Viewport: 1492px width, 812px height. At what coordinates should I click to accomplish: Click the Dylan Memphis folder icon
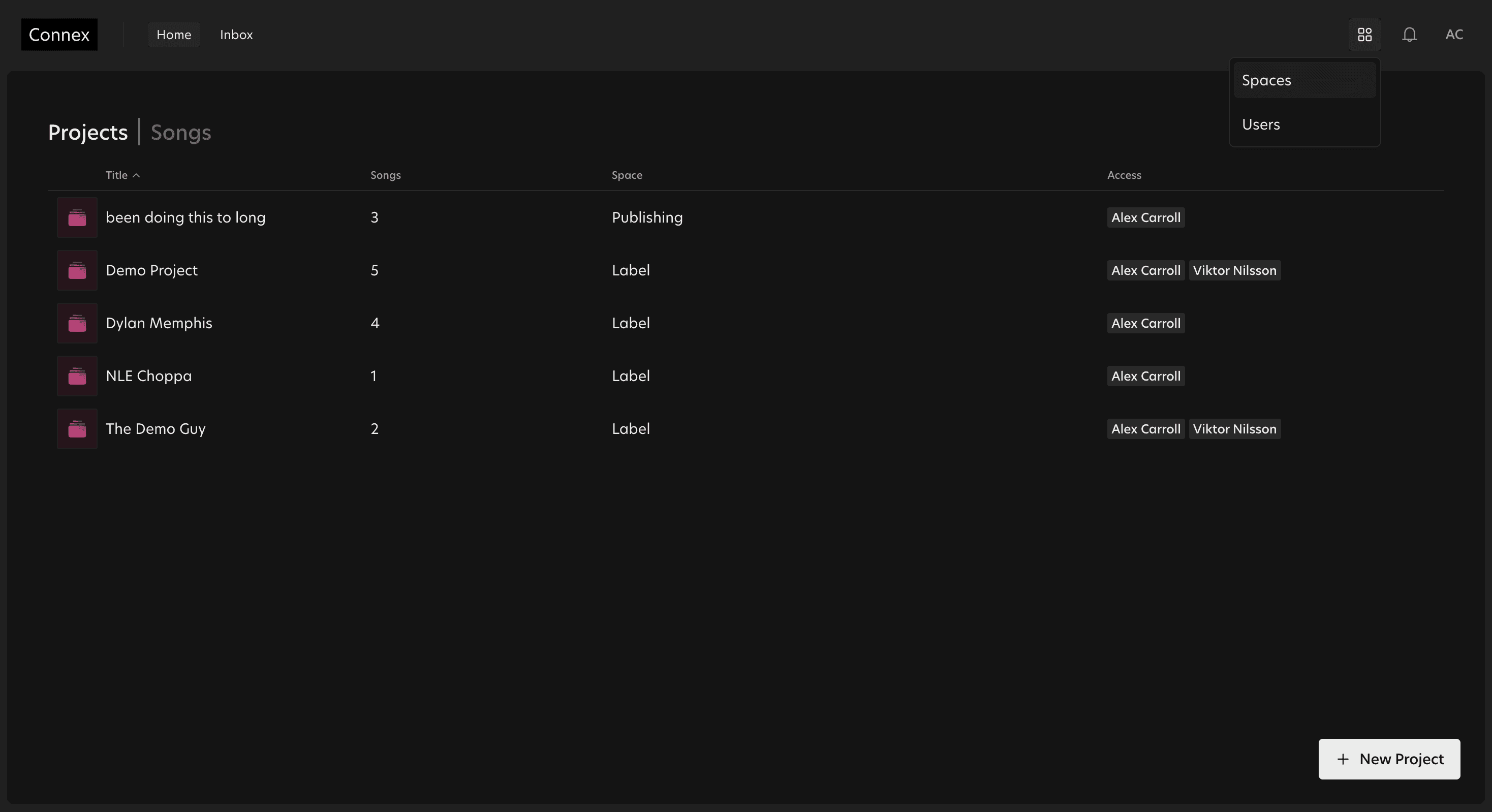tap(77, 323)
